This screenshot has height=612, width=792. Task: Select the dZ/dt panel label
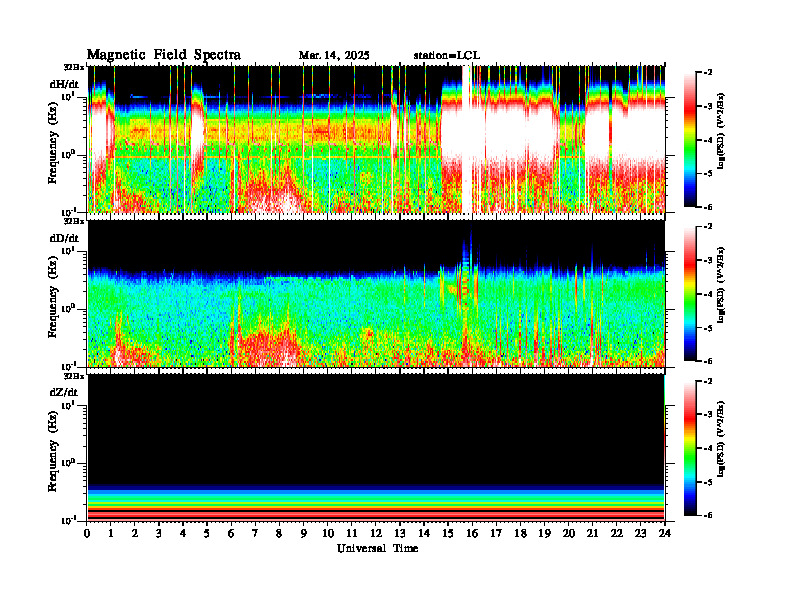tap(64, 392)
